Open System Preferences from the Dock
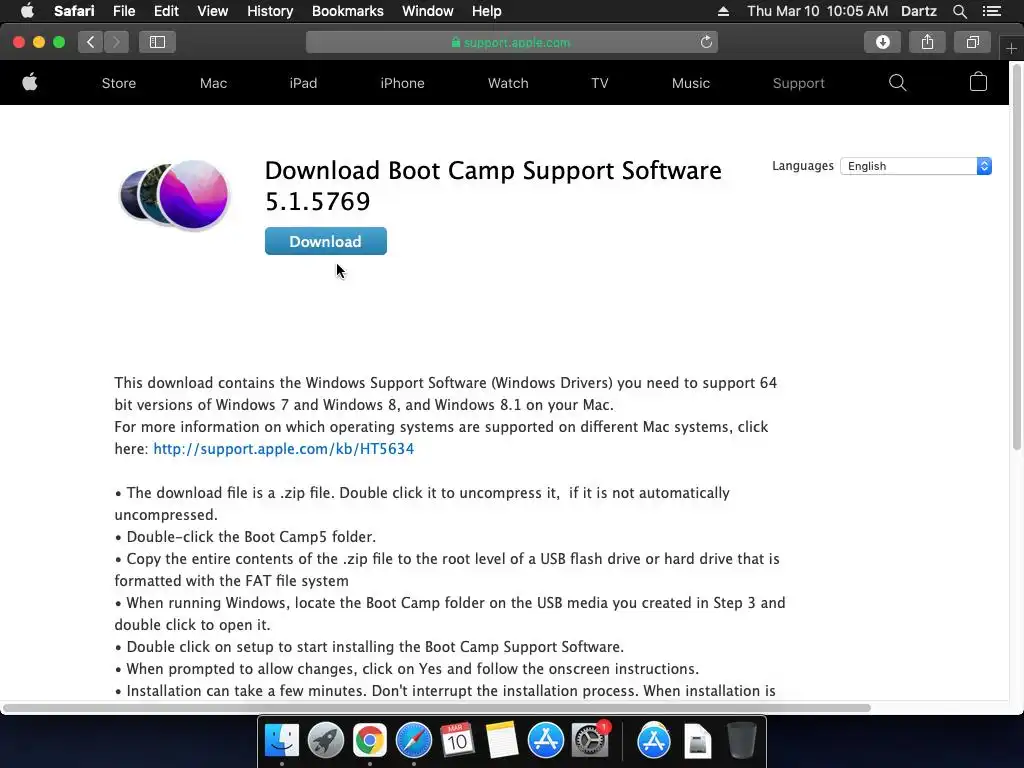 590,741
